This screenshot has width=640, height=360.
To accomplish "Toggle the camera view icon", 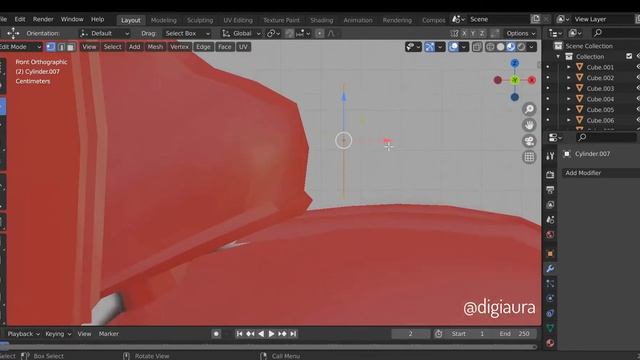I will coord(529,141).
